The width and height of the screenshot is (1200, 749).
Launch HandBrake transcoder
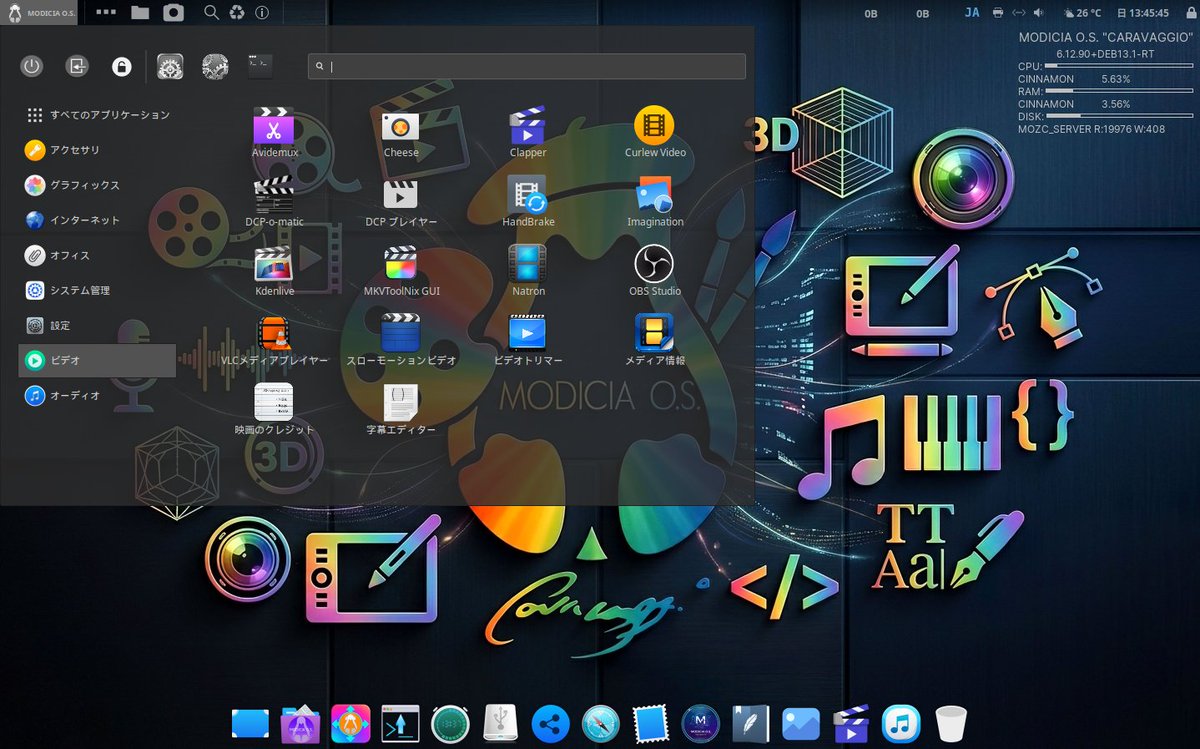pos(528,202)
